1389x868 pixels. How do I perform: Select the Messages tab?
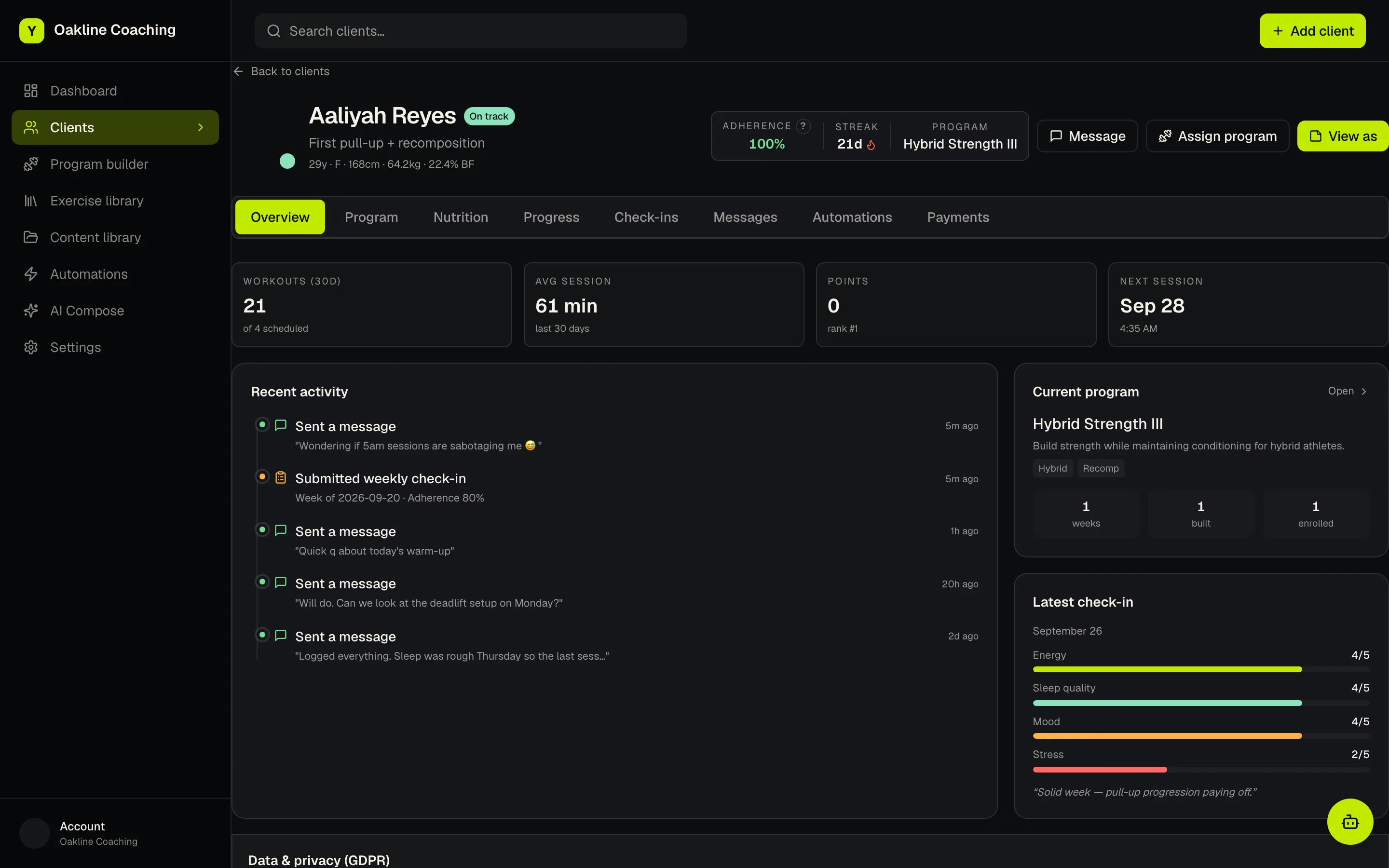tap(745, 217)
